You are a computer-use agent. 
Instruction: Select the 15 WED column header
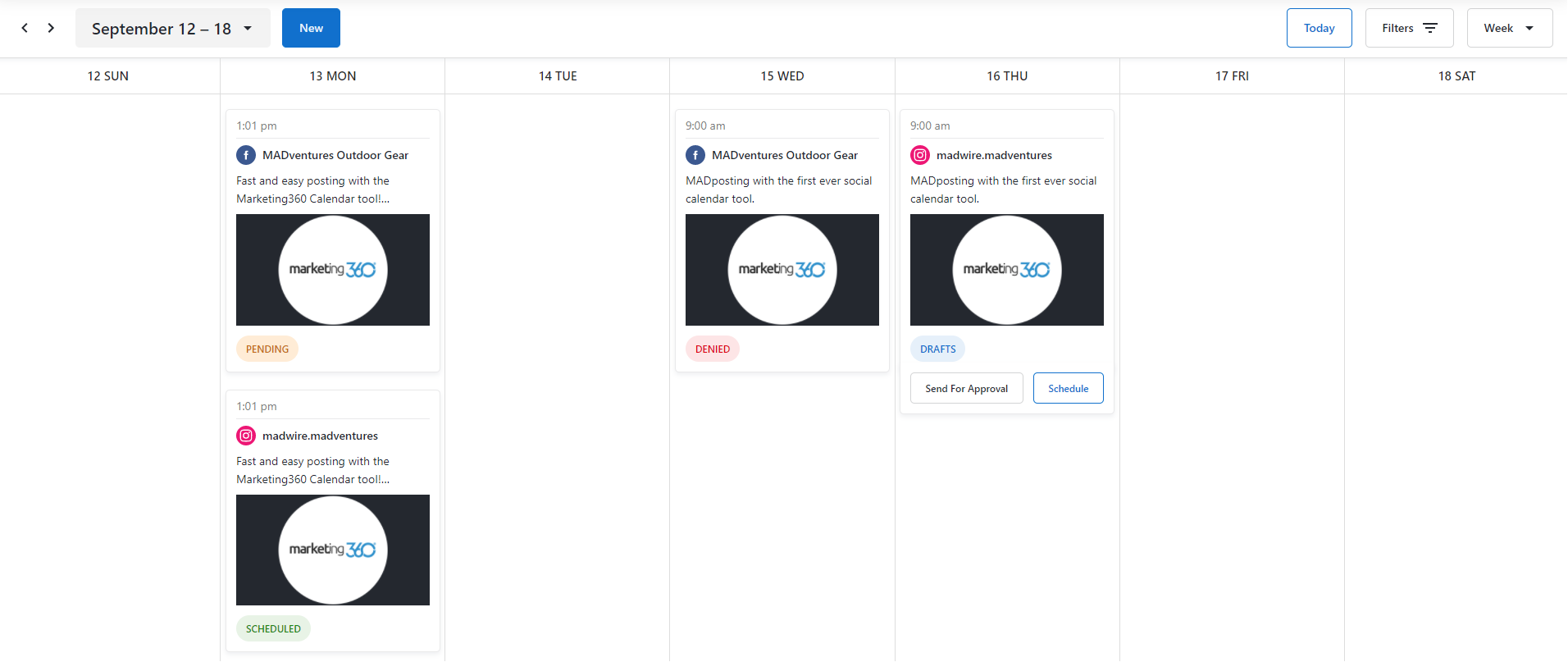tap(782, 76)
